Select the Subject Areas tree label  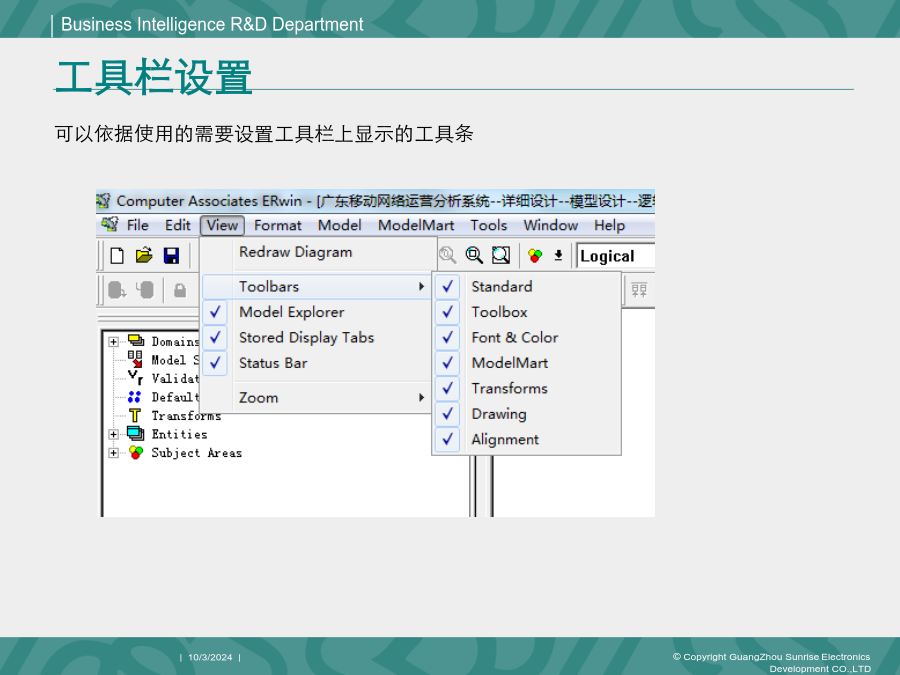(x=196, y=453)
